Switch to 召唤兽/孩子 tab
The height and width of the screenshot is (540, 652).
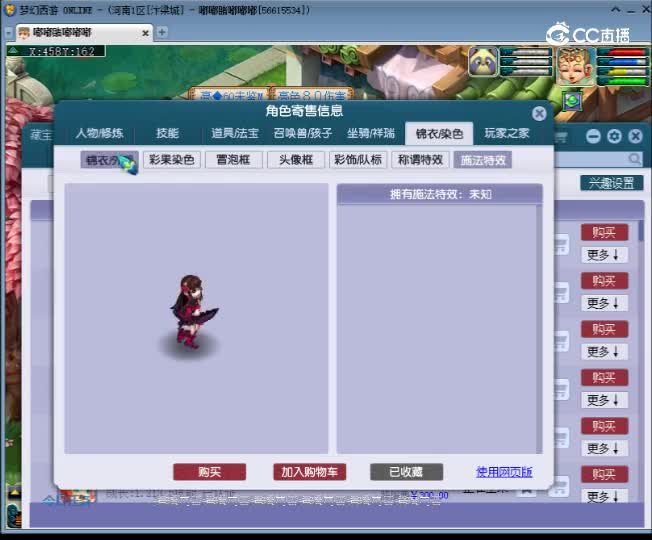(x=302, y=133)
